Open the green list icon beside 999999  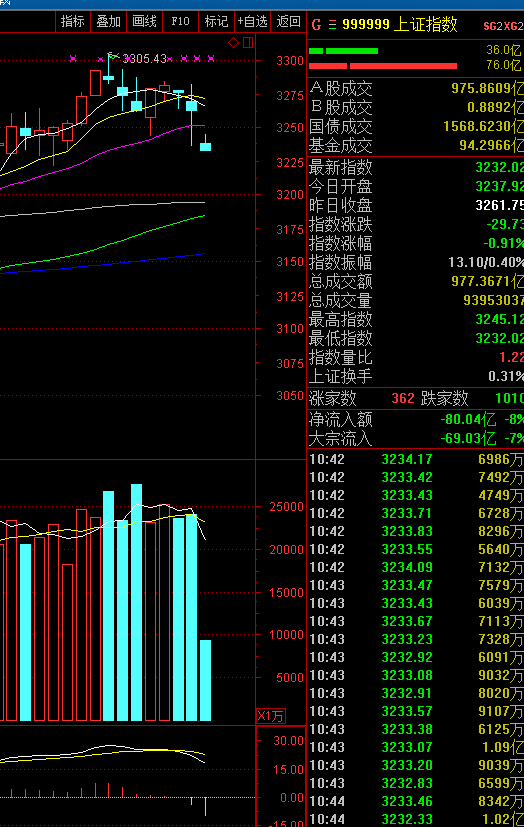click(332, 25)
